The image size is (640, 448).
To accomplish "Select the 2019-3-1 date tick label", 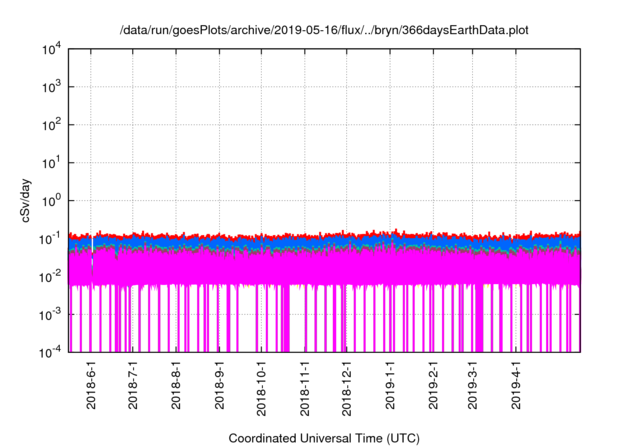I will click(472, 386).
